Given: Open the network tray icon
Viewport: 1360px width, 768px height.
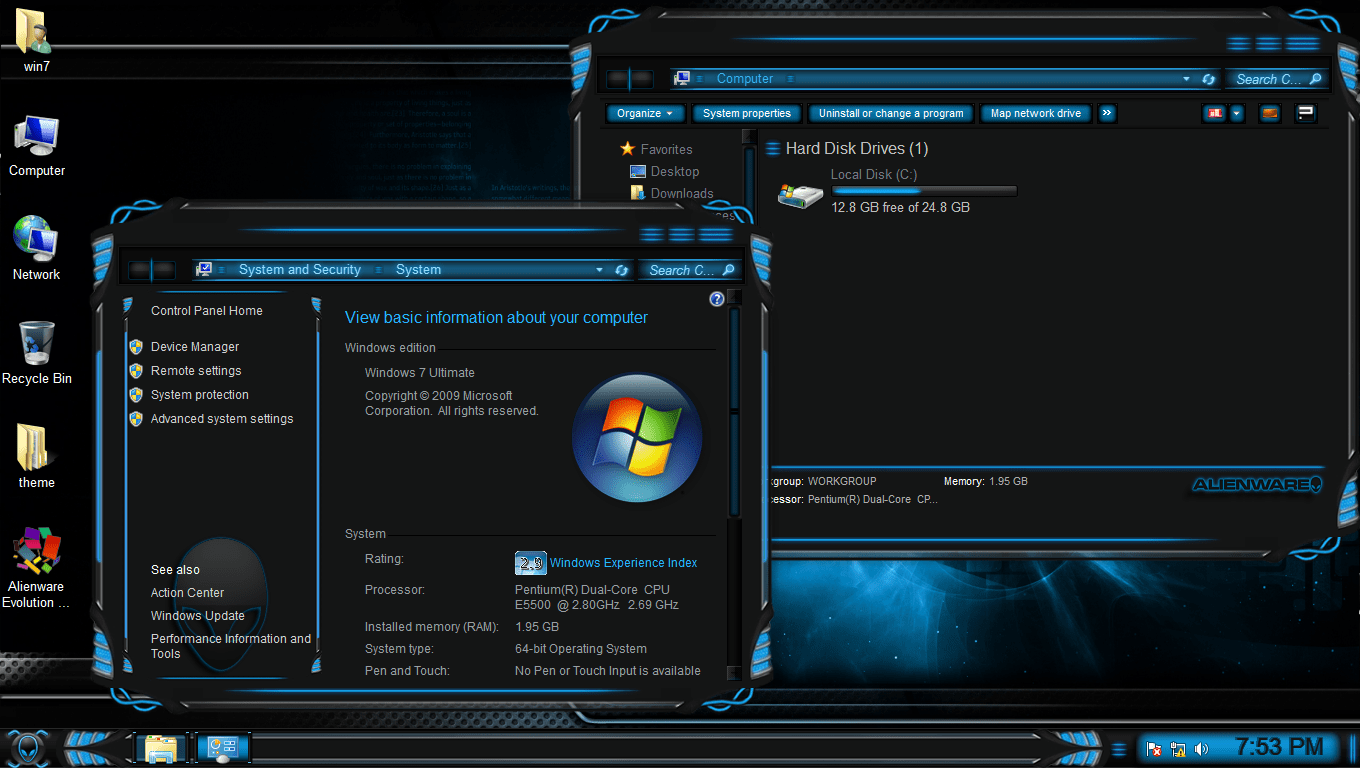Looking at the screenshot, I should pyautogui.click(x=1178, y=748).
